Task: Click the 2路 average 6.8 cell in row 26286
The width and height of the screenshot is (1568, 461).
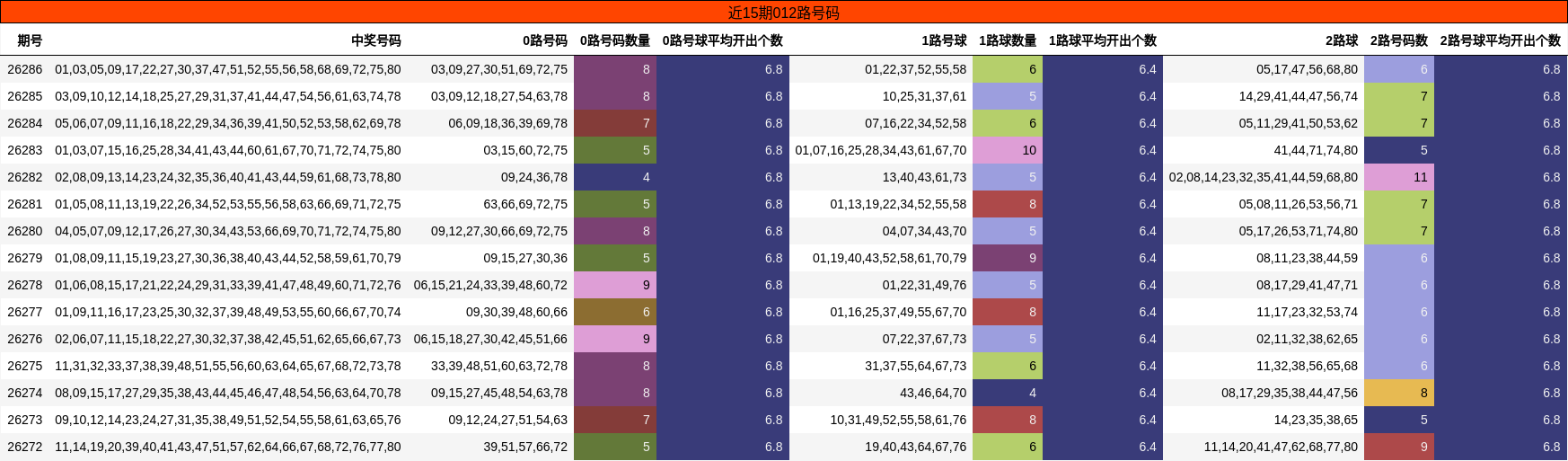Action: coord(1501,69)
